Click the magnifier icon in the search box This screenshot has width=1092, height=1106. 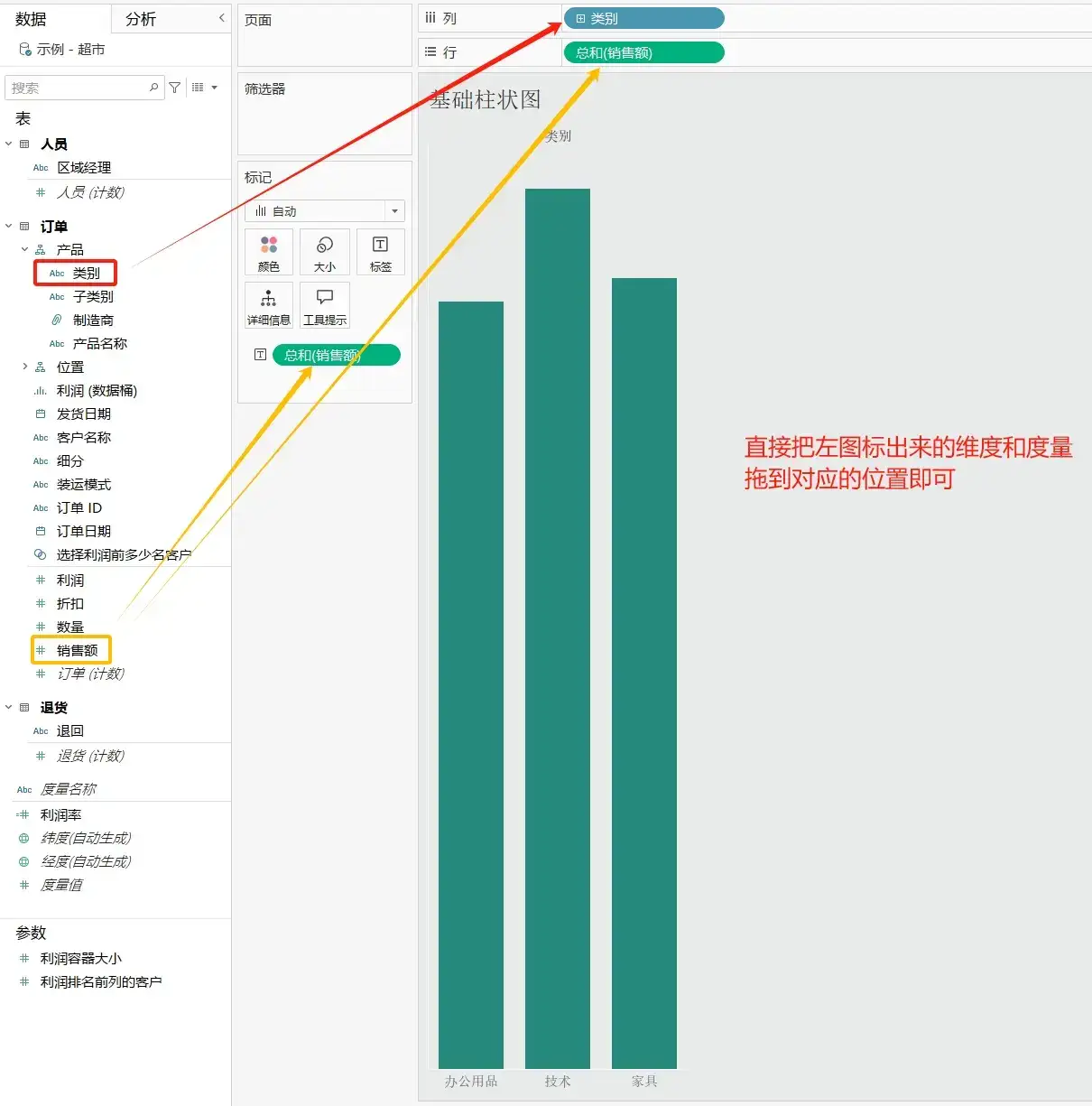click(154, 87)
